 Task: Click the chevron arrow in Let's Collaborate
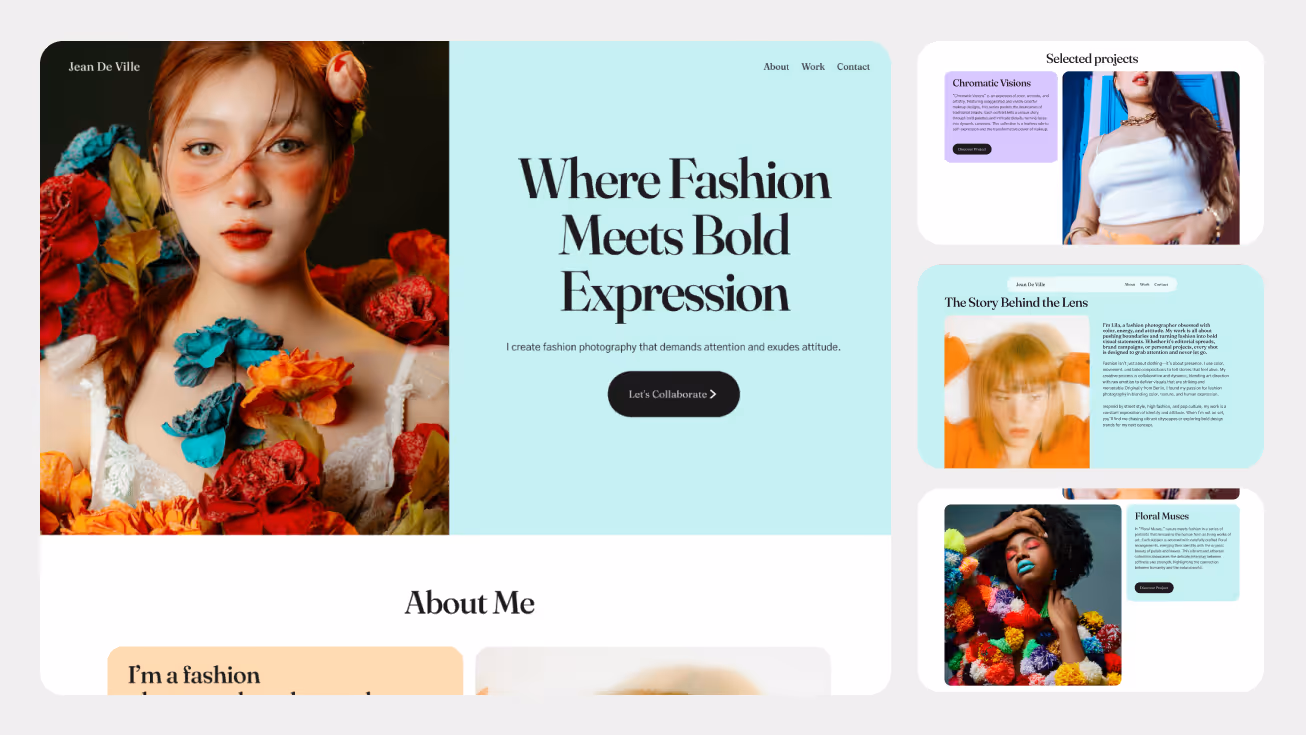point(713,394)
